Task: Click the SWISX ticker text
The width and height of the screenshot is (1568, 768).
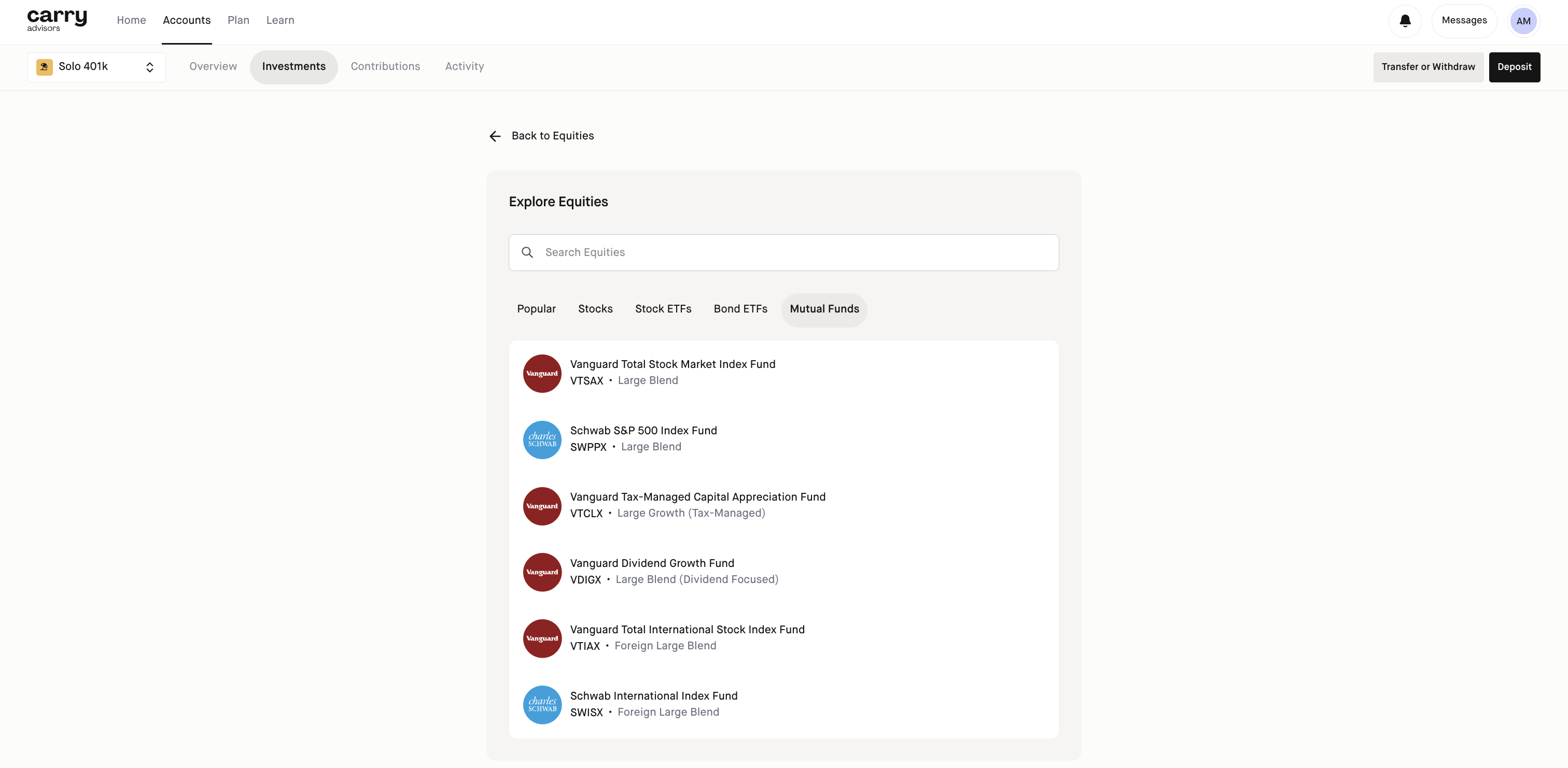Action: click(x=586, y=713)
